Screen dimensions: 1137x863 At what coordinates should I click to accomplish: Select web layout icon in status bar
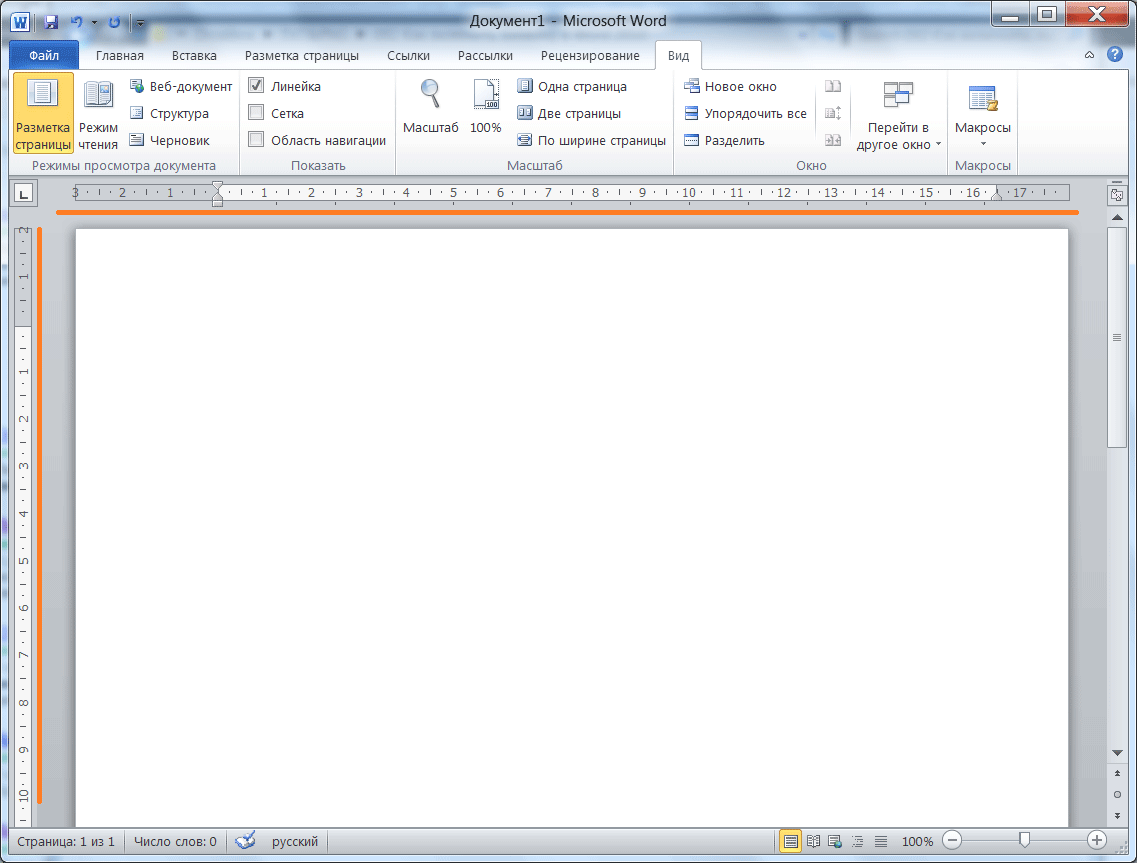point(835,841)
